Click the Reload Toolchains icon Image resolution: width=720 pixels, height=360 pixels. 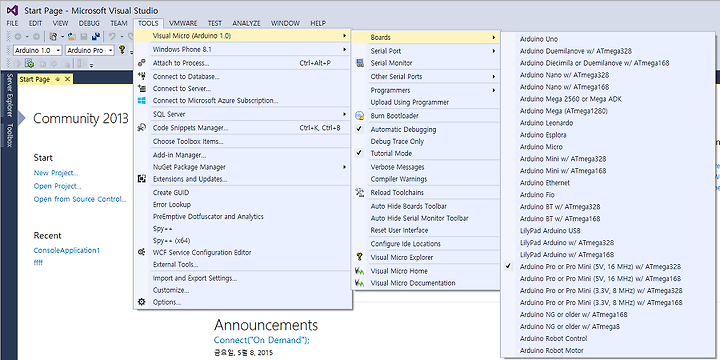pos(360,192)
